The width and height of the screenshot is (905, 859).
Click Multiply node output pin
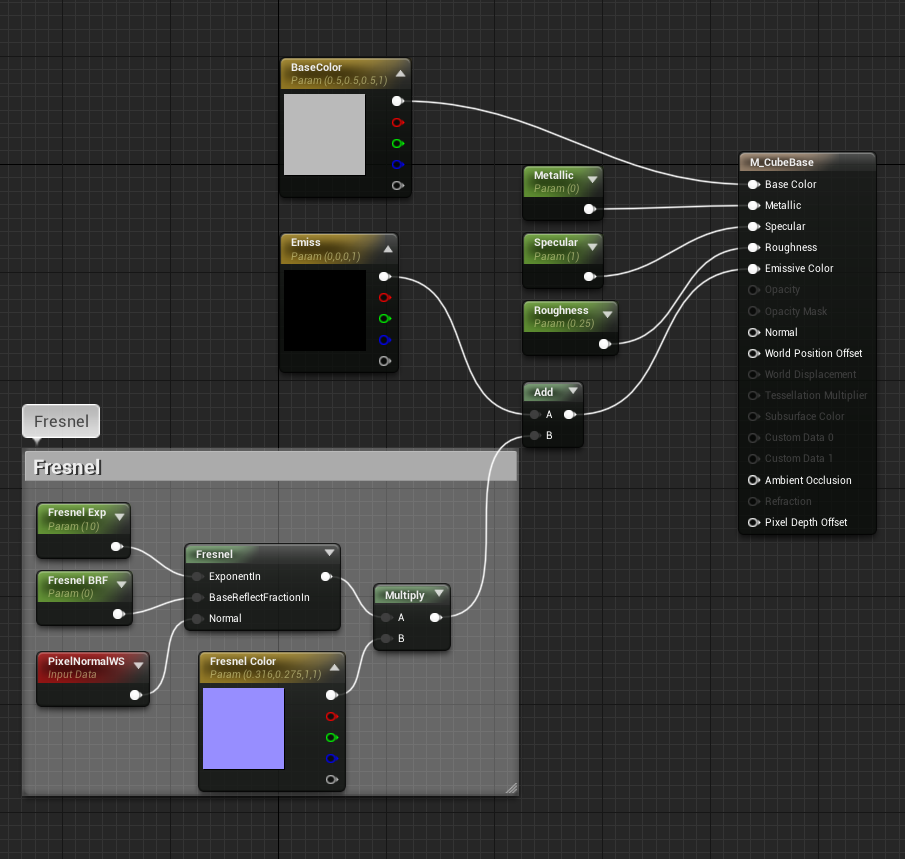coord(436,618)
